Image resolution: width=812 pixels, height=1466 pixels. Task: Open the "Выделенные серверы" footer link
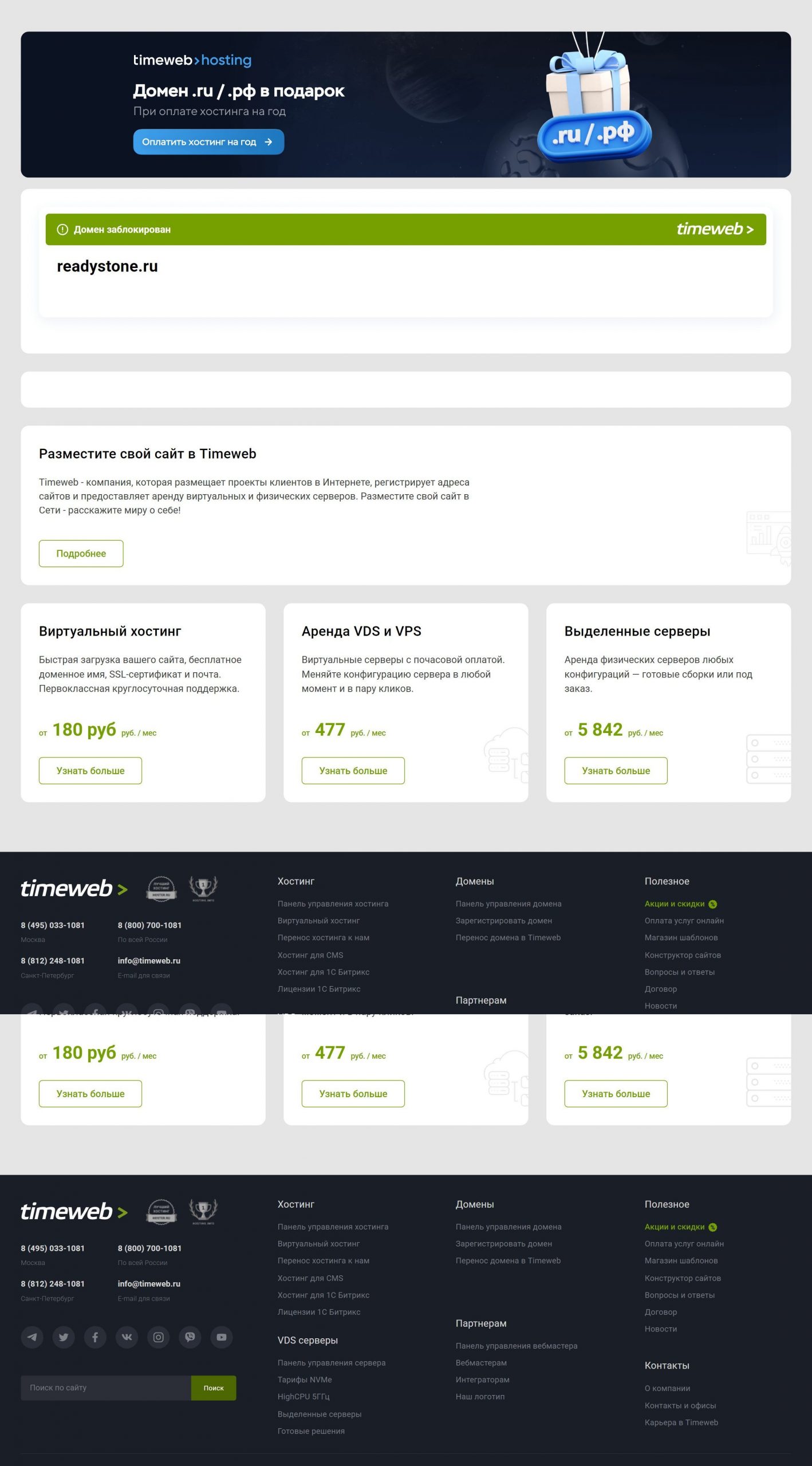click(x=320, y=1414)
